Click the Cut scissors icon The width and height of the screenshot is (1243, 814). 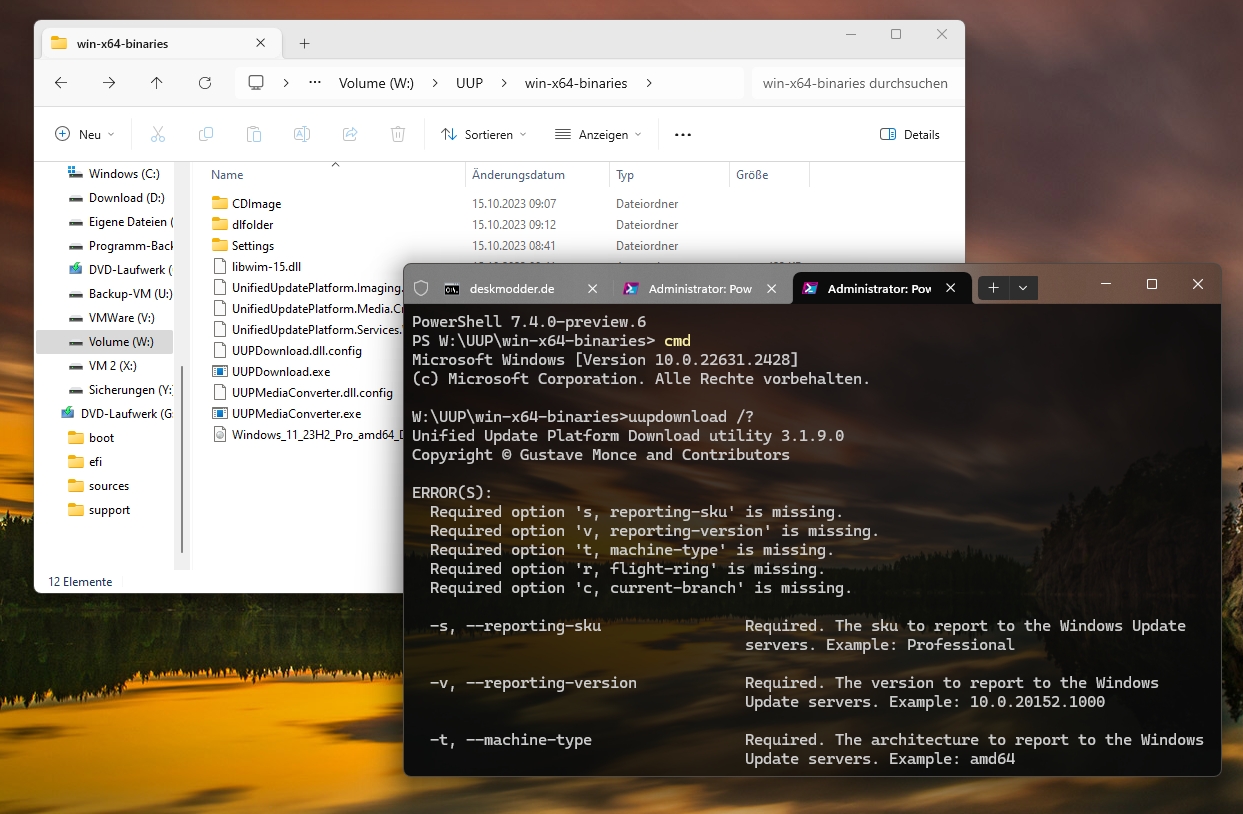pos(158,134)
